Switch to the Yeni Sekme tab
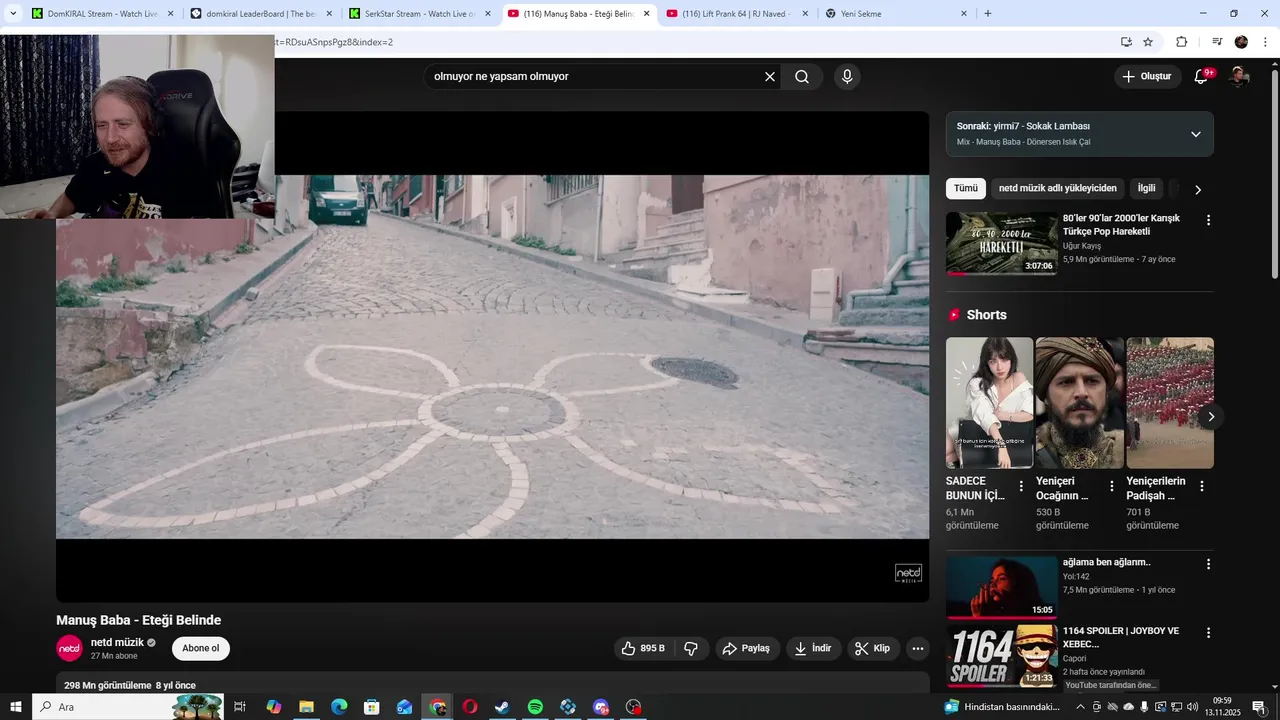 click(x=895, y=14)
